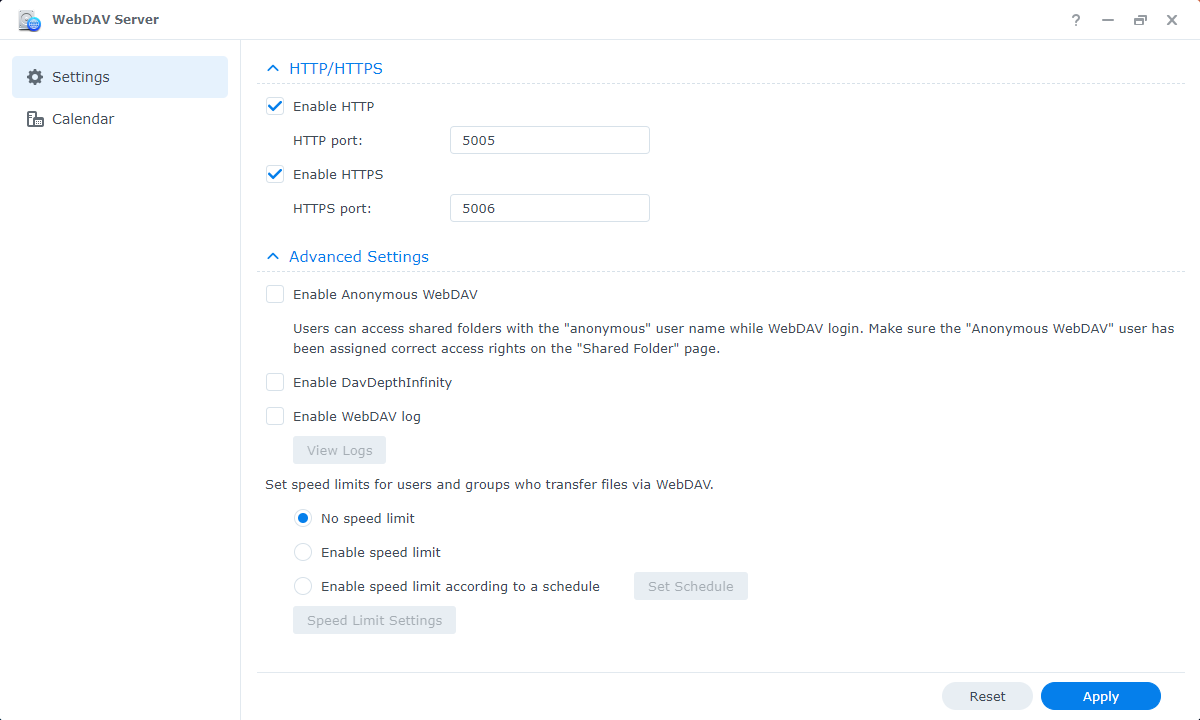Viewport: 1200px width, 720px height.
Task: Turn on Enable WebDAV log
Action: (275, 416)
